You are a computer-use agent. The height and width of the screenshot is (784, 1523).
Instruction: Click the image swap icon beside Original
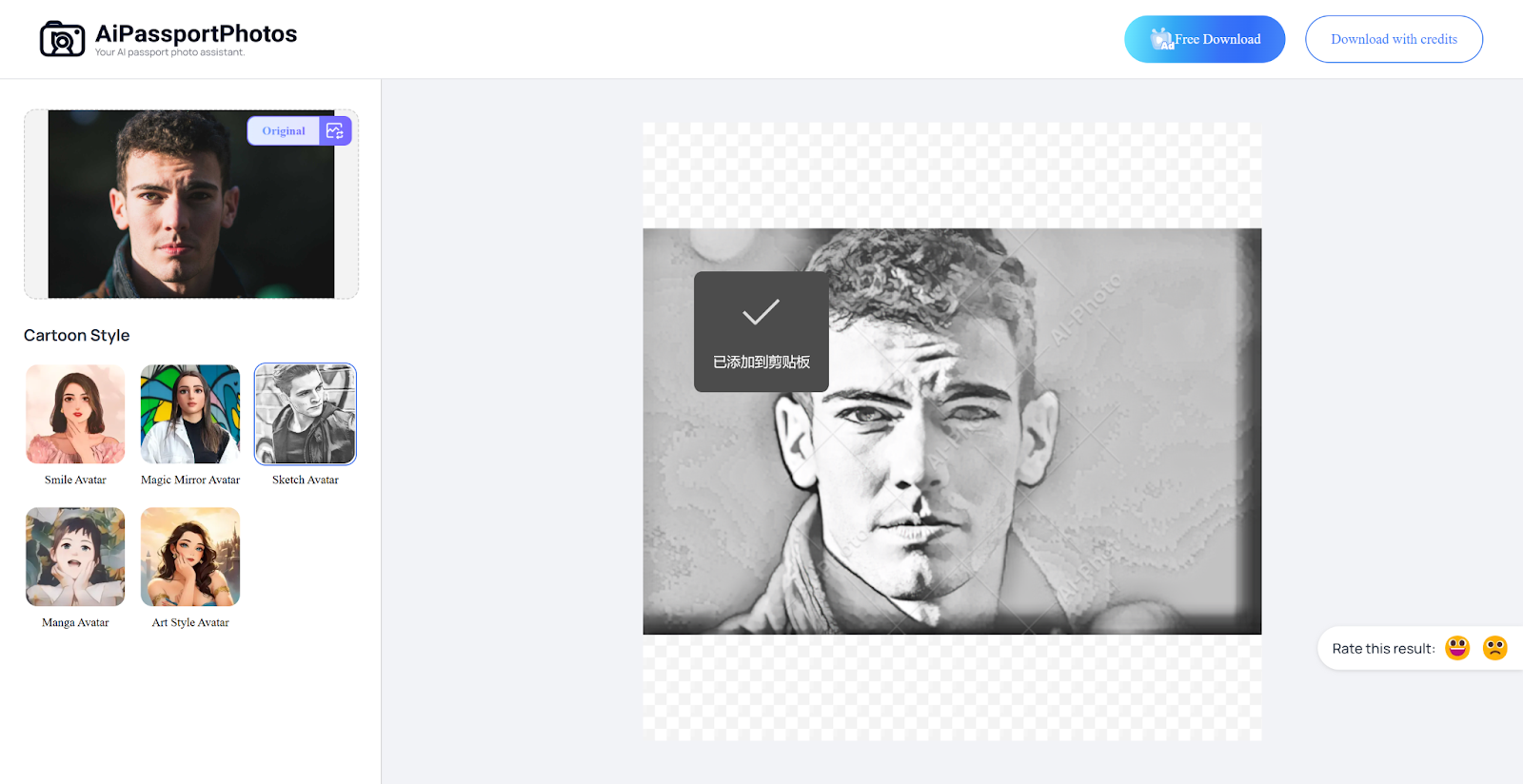[335, 130]
